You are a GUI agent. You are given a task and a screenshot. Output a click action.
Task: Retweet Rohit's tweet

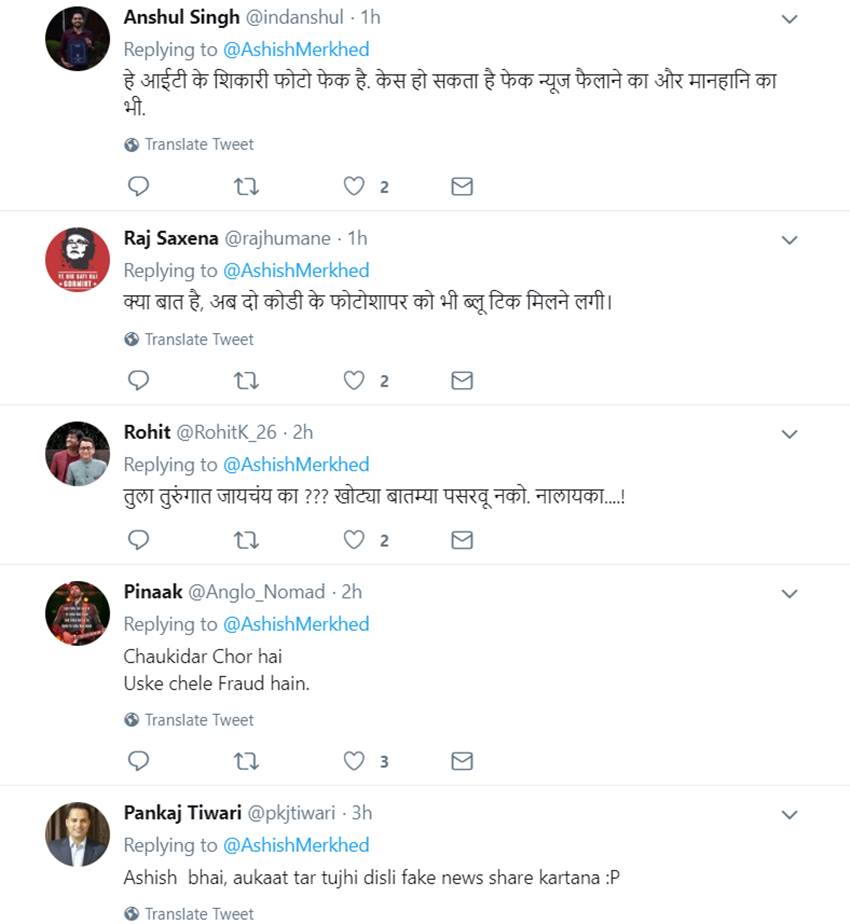[246, 540]
